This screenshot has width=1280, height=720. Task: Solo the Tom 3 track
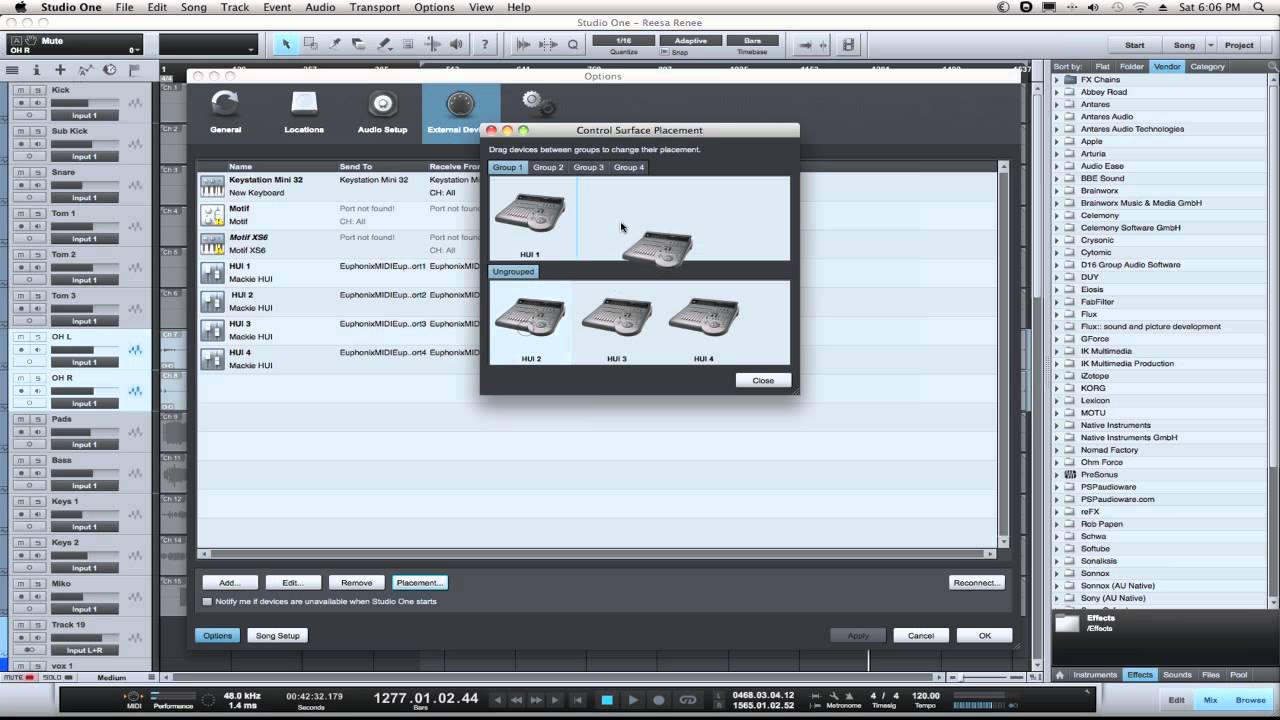(37, 296)
